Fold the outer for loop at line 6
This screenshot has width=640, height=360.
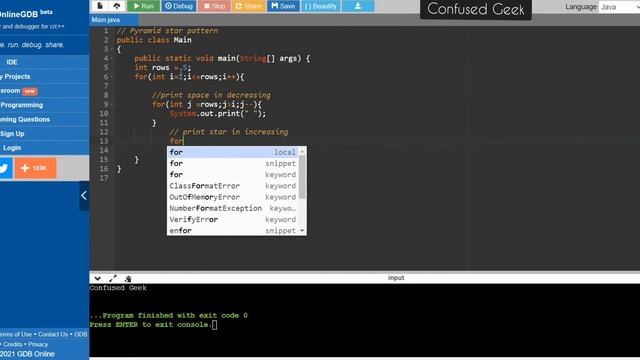[111, 77]
